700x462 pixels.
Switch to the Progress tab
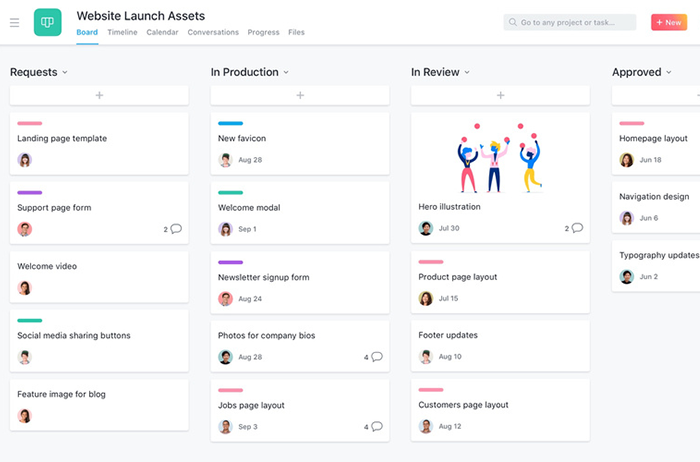click(x=263, y=32)
